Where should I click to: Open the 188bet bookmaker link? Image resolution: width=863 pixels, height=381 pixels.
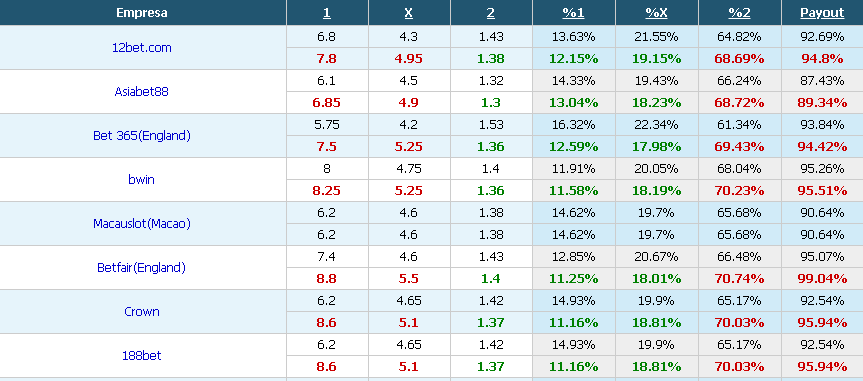click(x=141, y=356)
